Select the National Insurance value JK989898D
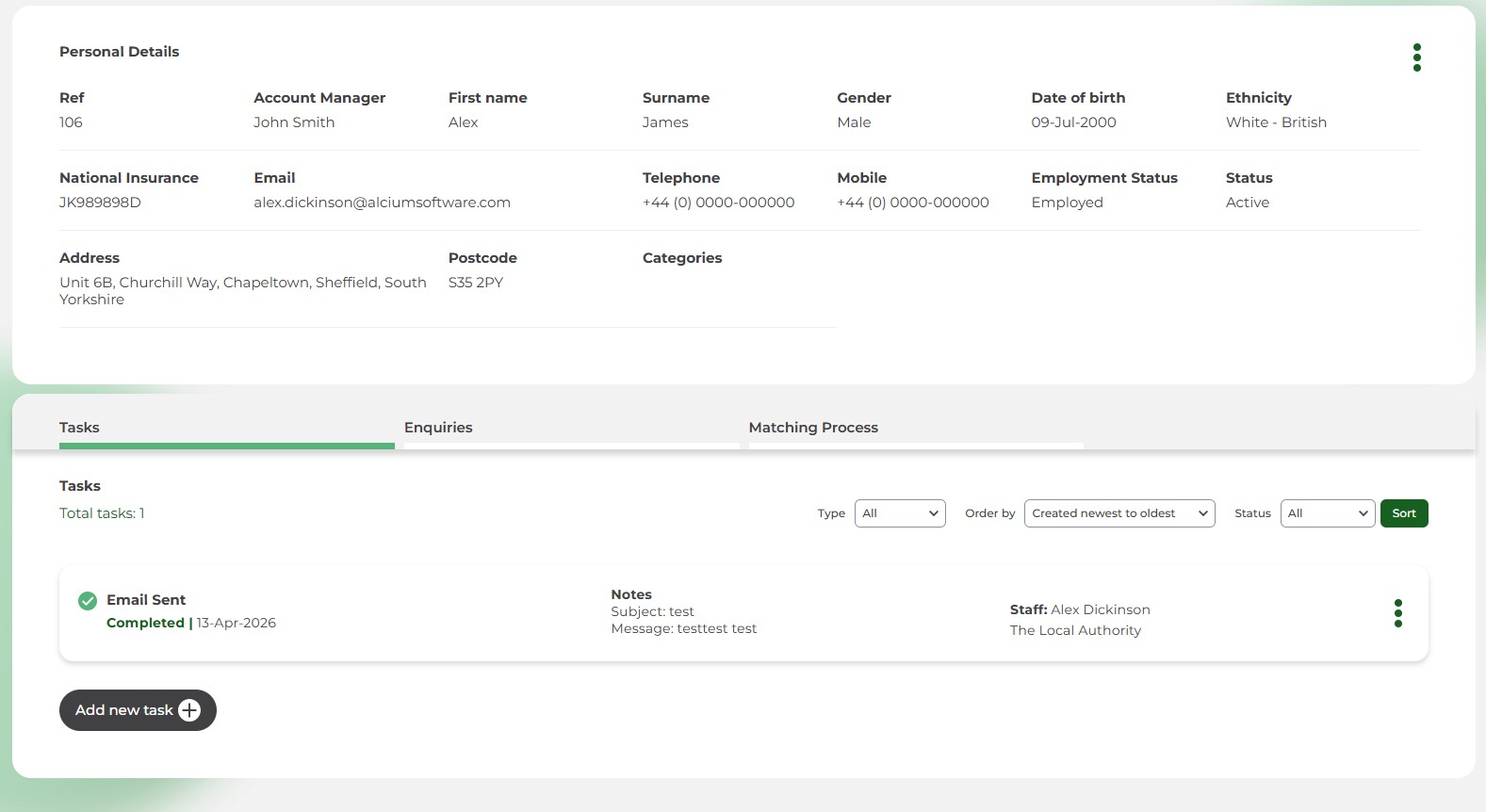1486x812 pixels. pyautogui.click(x=100, y=203)
